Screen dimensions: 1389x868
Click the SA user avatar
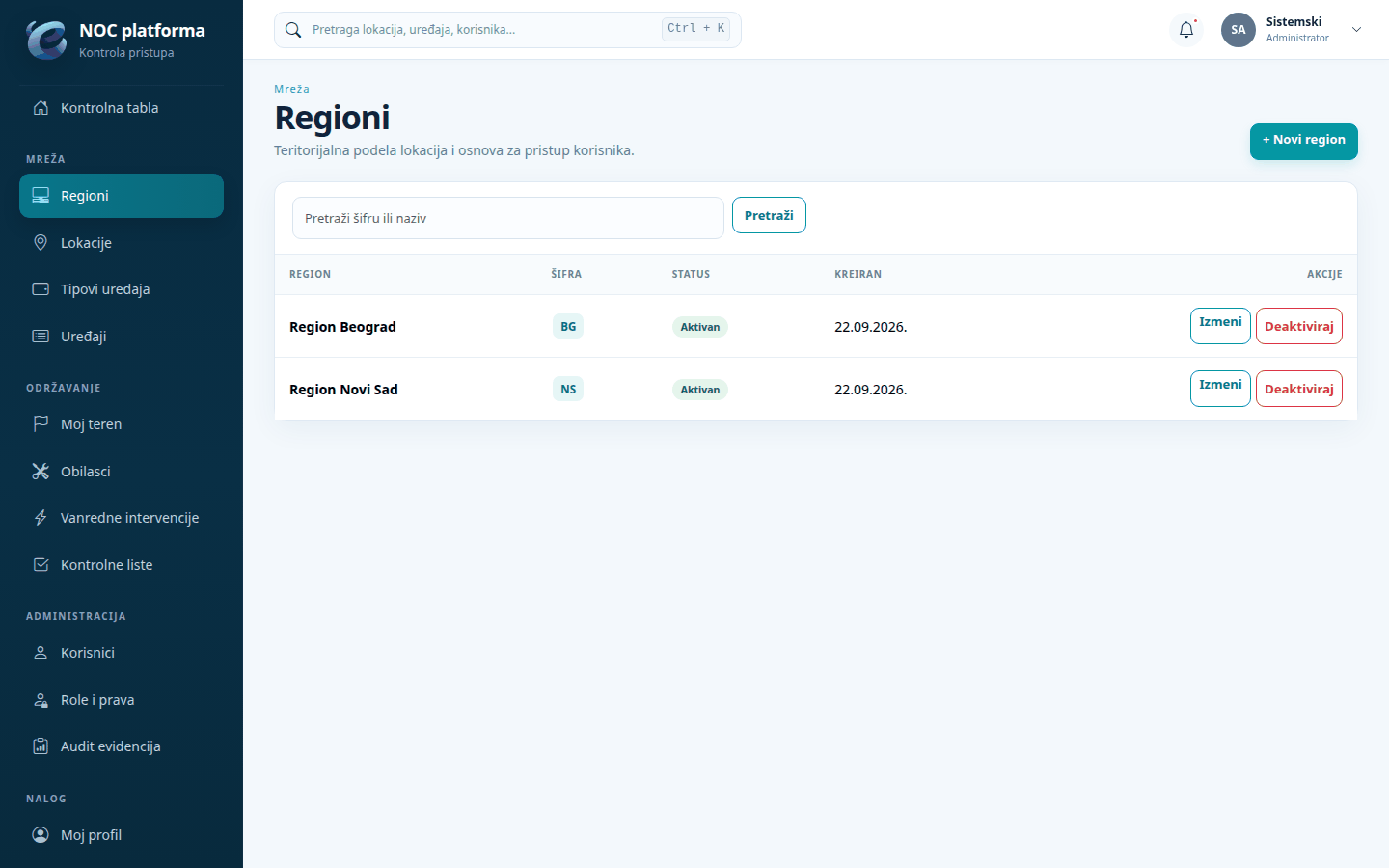(1239, 30)
